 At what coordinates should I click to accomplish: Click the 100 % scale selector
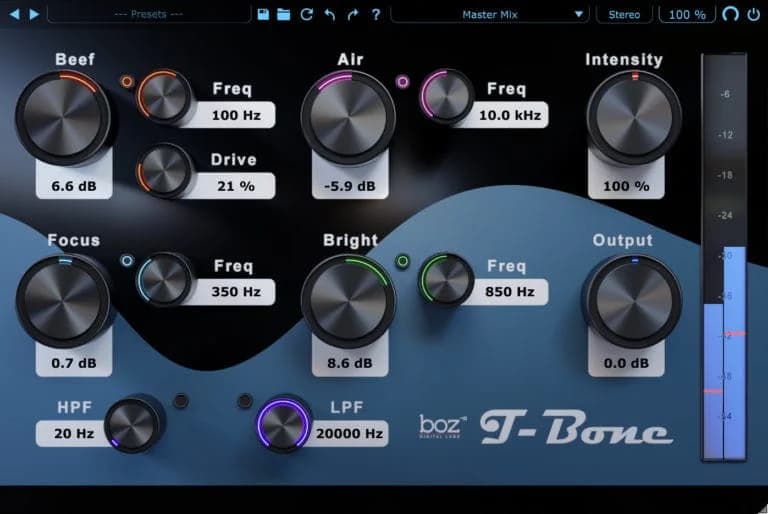point(687,14)
